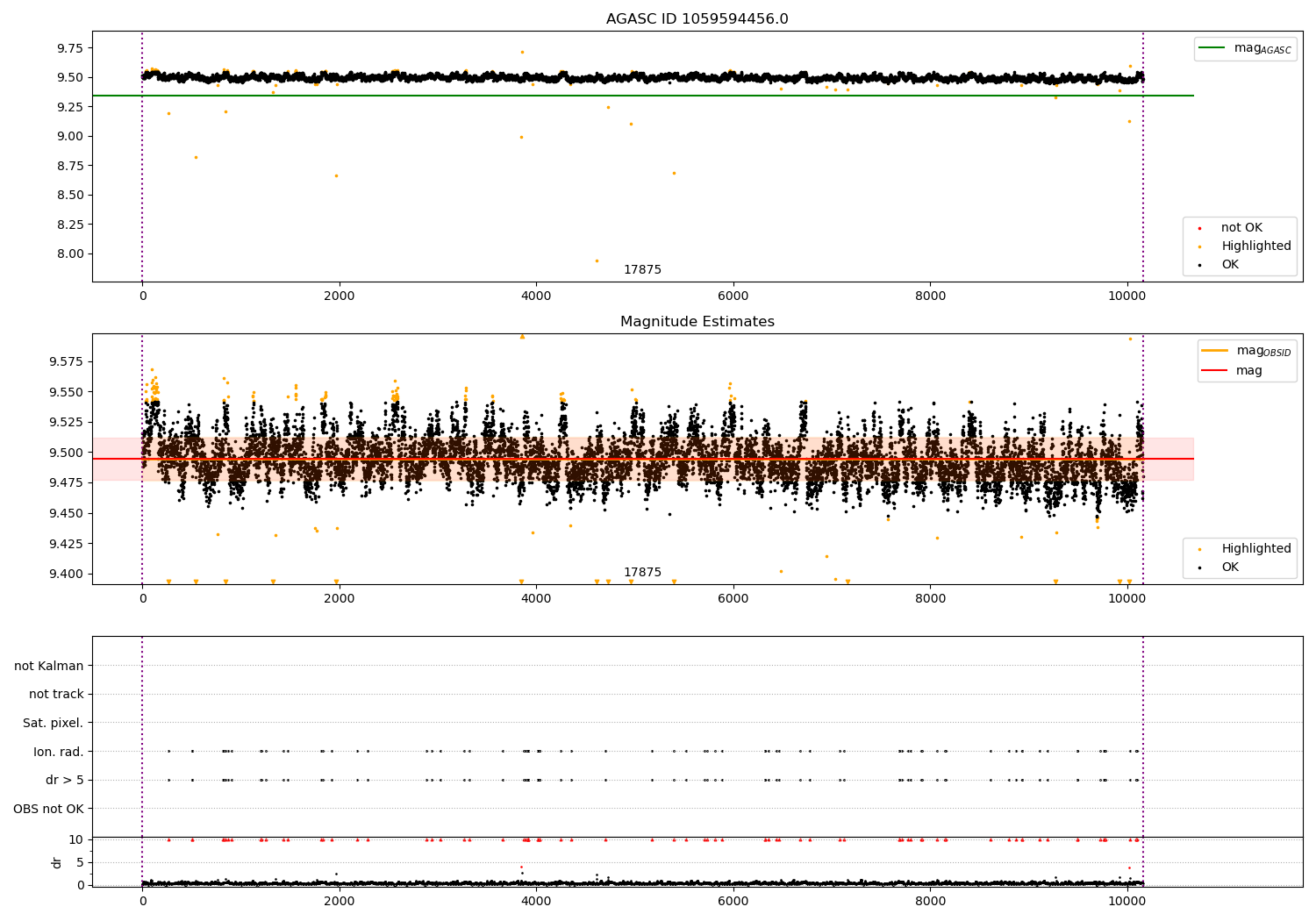The height and width of the screenshot is (921, 1316).
Task: Click the 10000 x-axis tick in the top panel
Action: pyautogui.click(x=1126, y=296)
